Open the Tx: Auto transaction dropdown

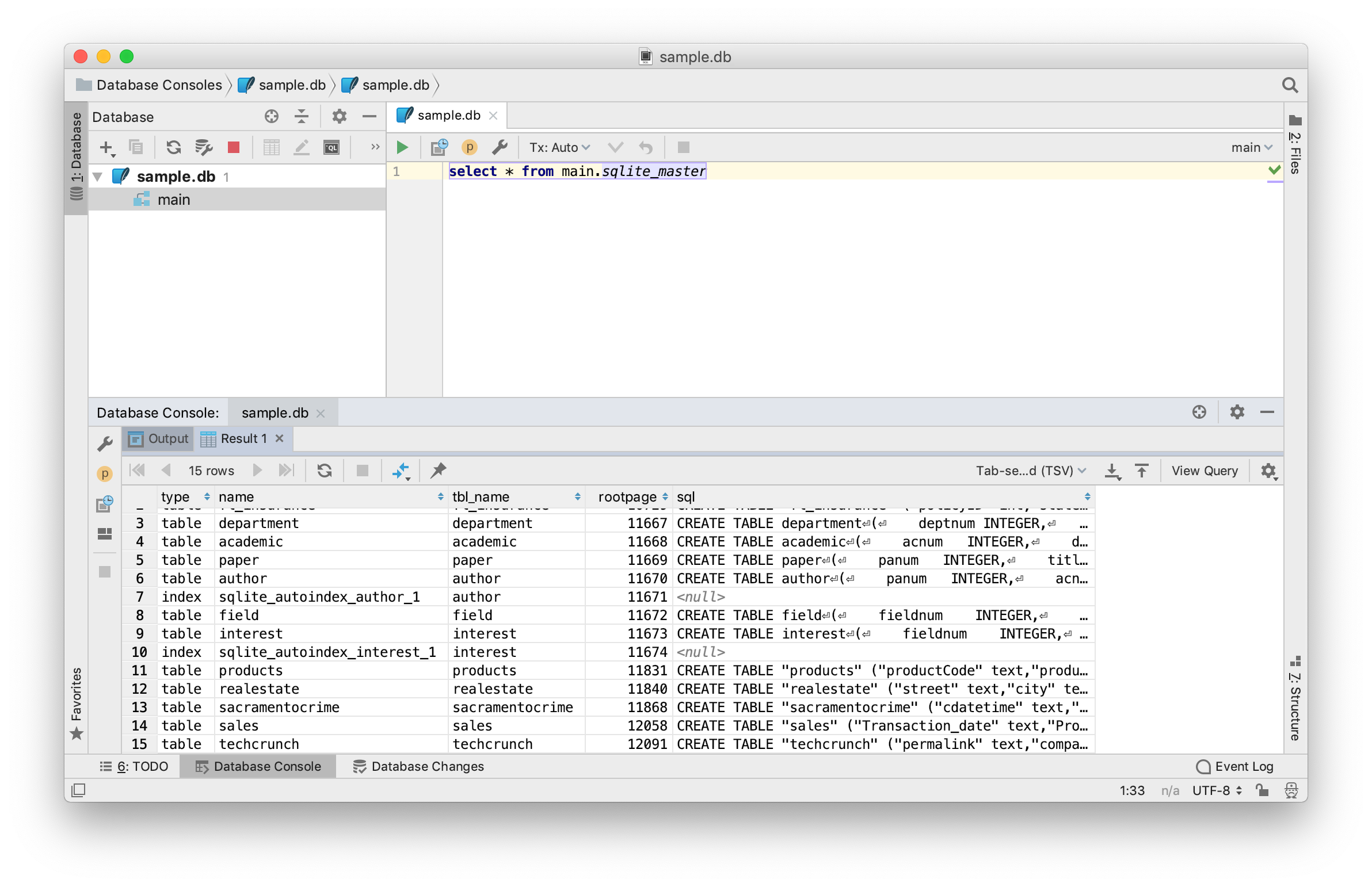tap(559, 147)
